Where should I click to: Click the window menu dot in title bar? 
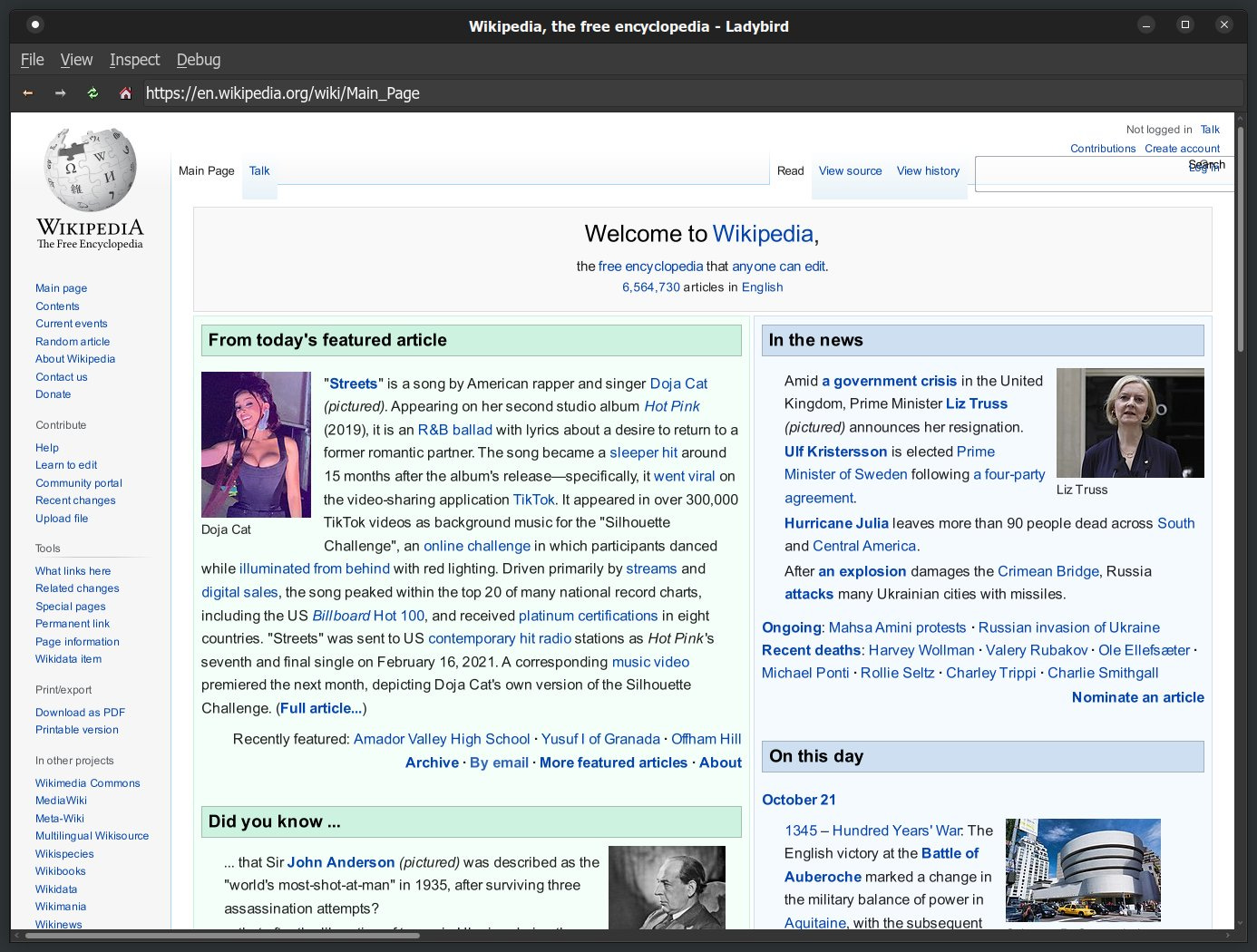click(x=34, y=24)
